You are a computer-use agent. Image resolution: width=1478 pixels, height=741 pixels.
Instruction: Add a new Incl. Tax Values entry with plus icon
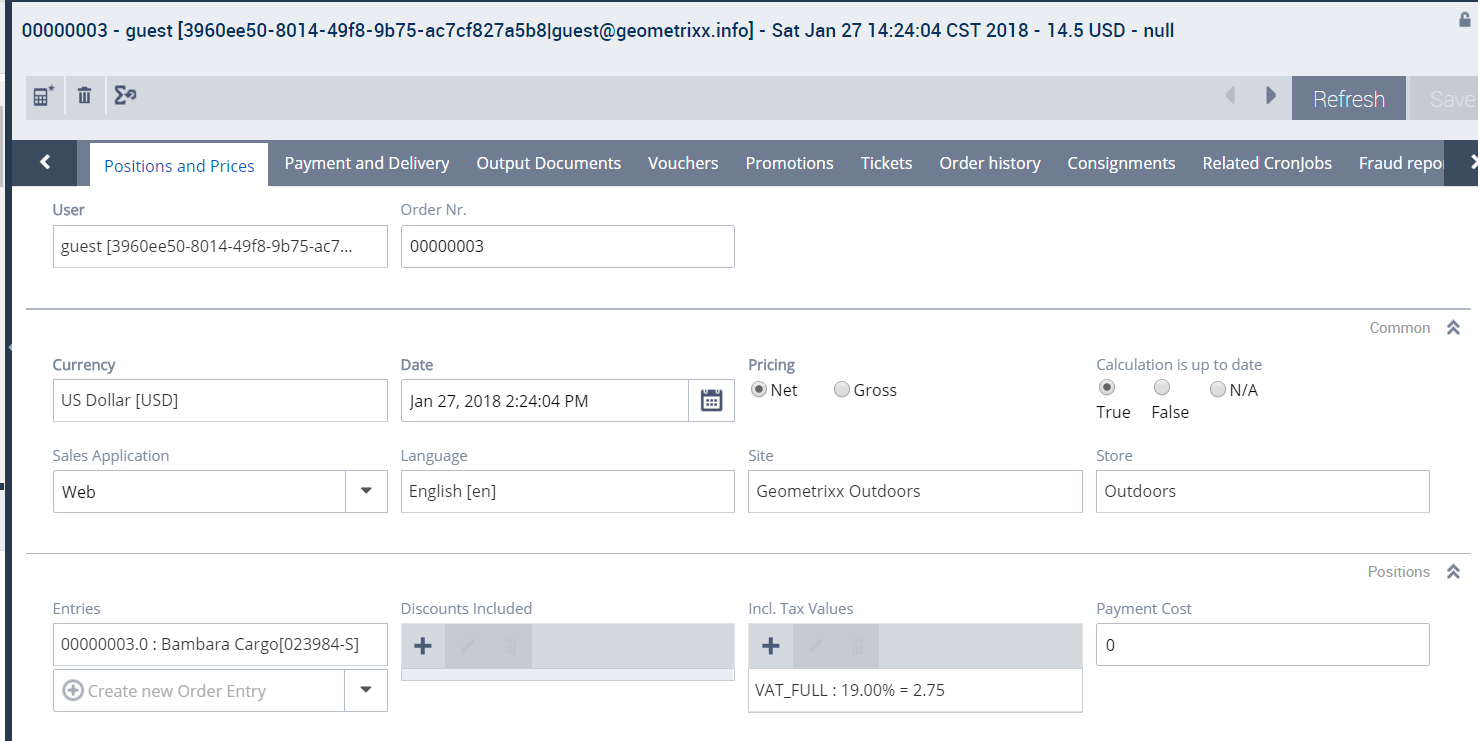pyautogui.click(x=771, y=645)
